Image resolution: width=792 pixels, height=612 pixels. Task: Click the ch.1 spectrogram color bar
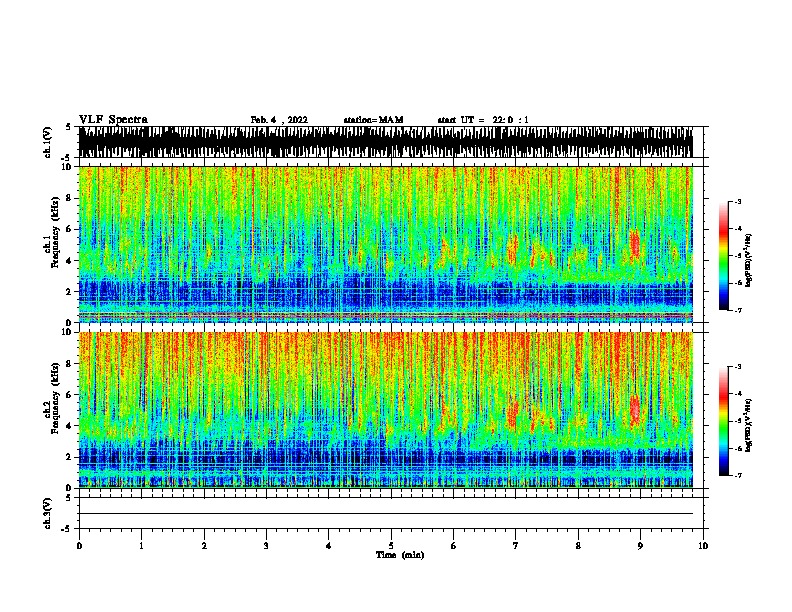724,256
